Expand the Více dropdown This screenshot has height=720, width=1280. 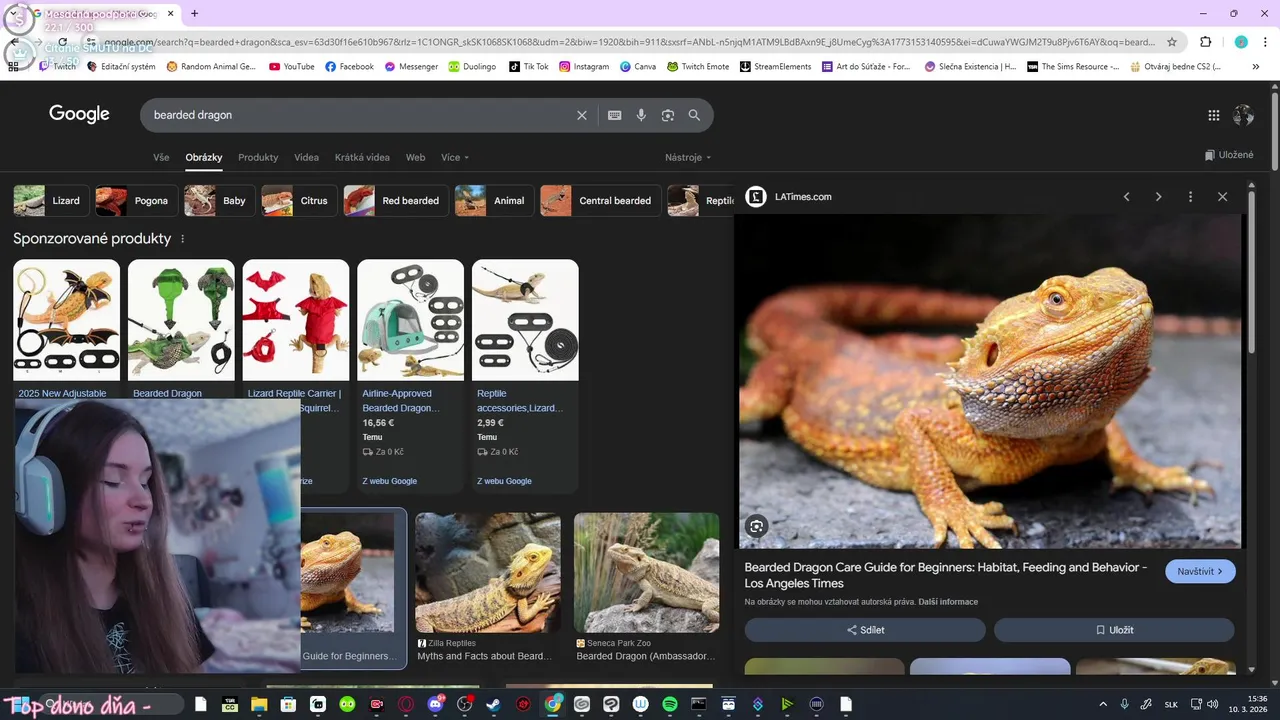455,158
